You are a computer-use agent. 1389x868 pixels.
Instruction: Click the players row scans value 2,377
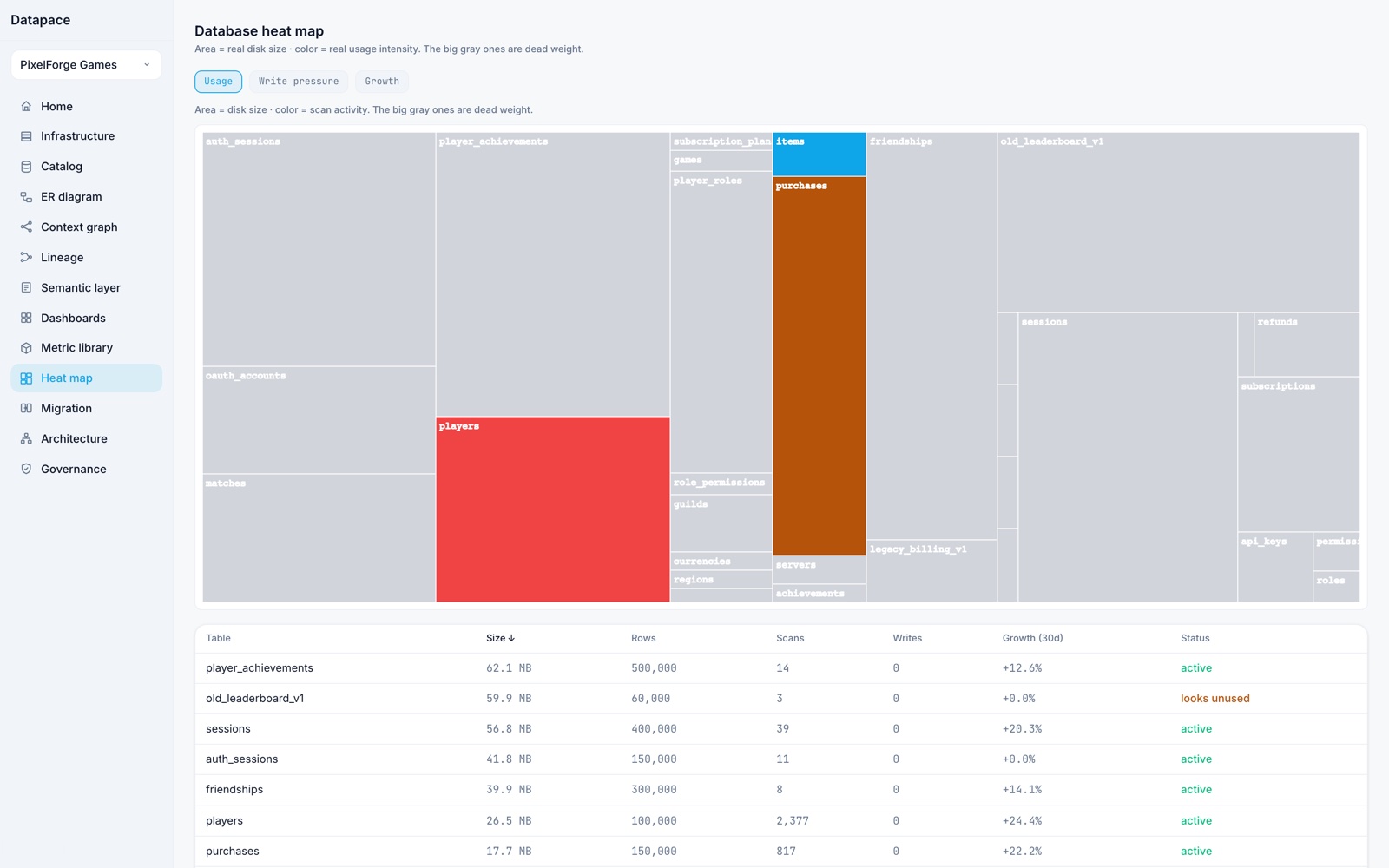793,821
